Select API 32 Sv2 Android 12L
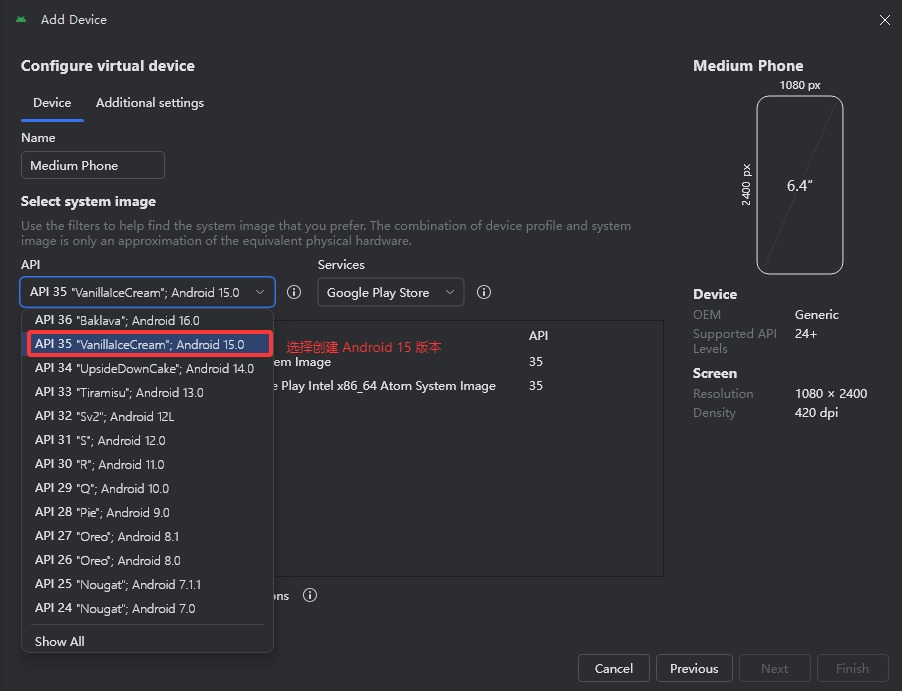Image resolution: width=902 pixels, height=691 pixels. coord(147,417)
